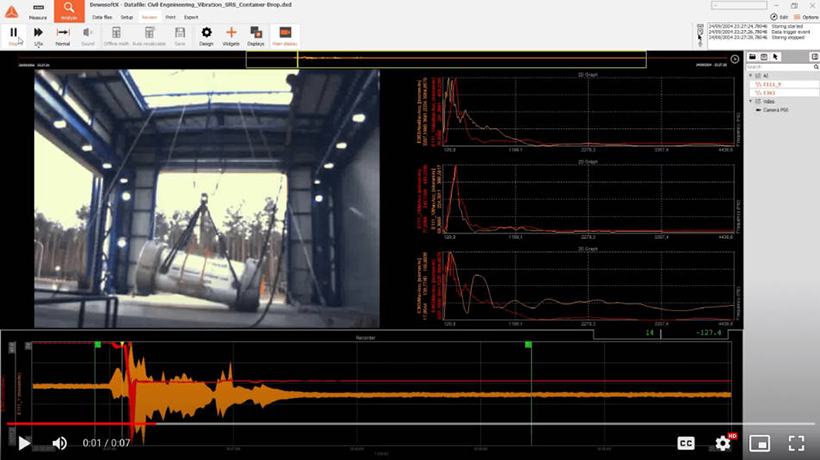Toggle miniplayer mode in the video player
Viewport: 820px width, 460px height.
coord(759,443)
